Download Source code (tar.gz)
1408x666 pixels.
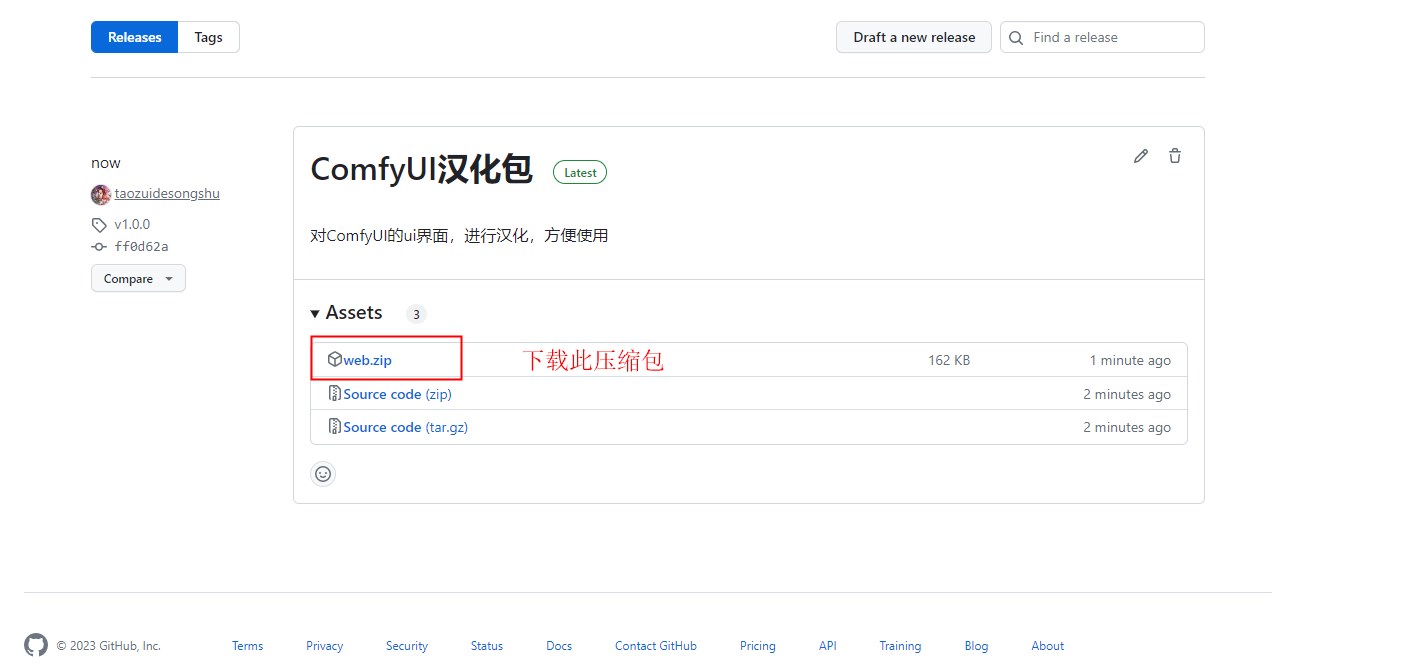(405, 427)
